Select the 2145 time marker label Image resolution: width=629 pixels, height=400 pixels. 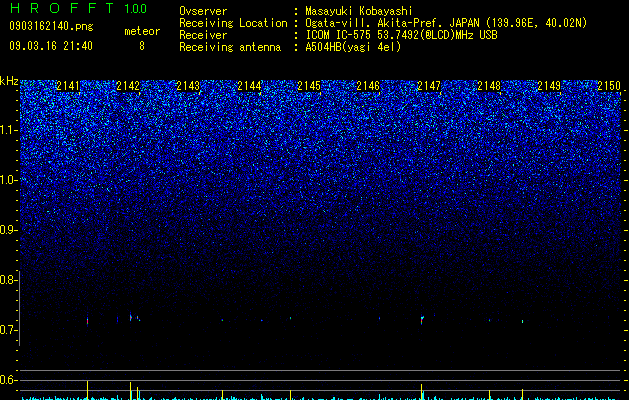pyautogui.click(x=309, y=86)
